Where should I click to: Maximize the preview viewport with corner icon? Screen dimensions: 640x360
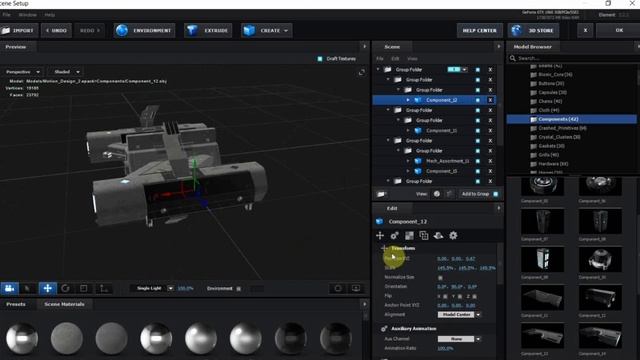click(x=362, y=73)
